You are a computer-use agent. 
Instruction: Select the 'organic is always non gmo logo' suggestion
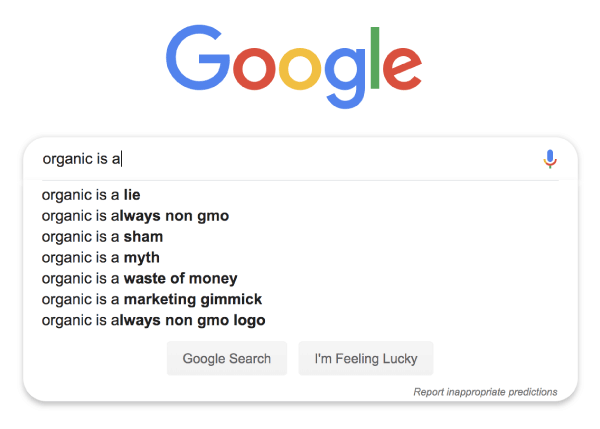tap(153, 321)
